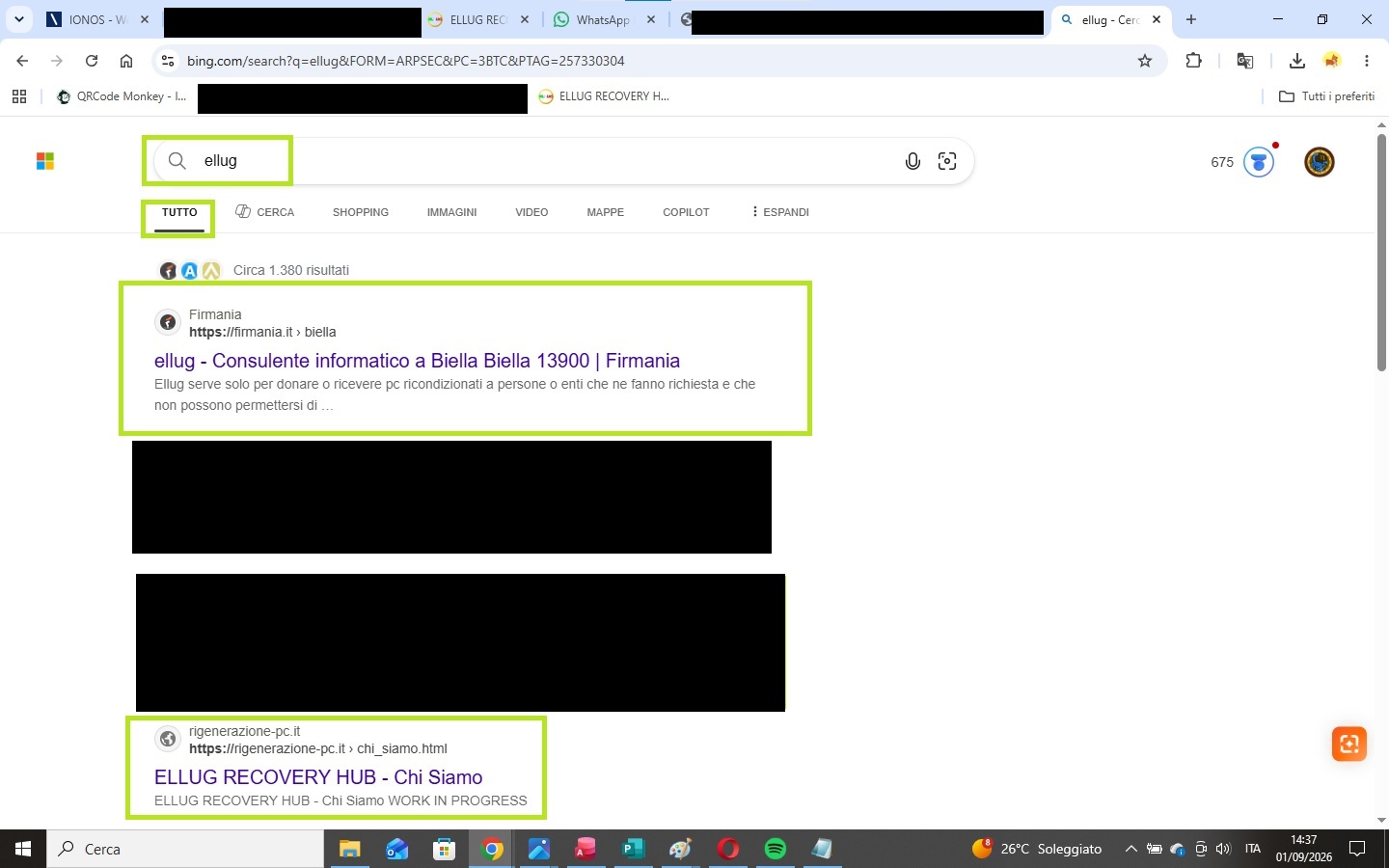This screenshot has height=868, width=1389.
Task: Switch to the VIDEO tab
Action: pos(531,212)
